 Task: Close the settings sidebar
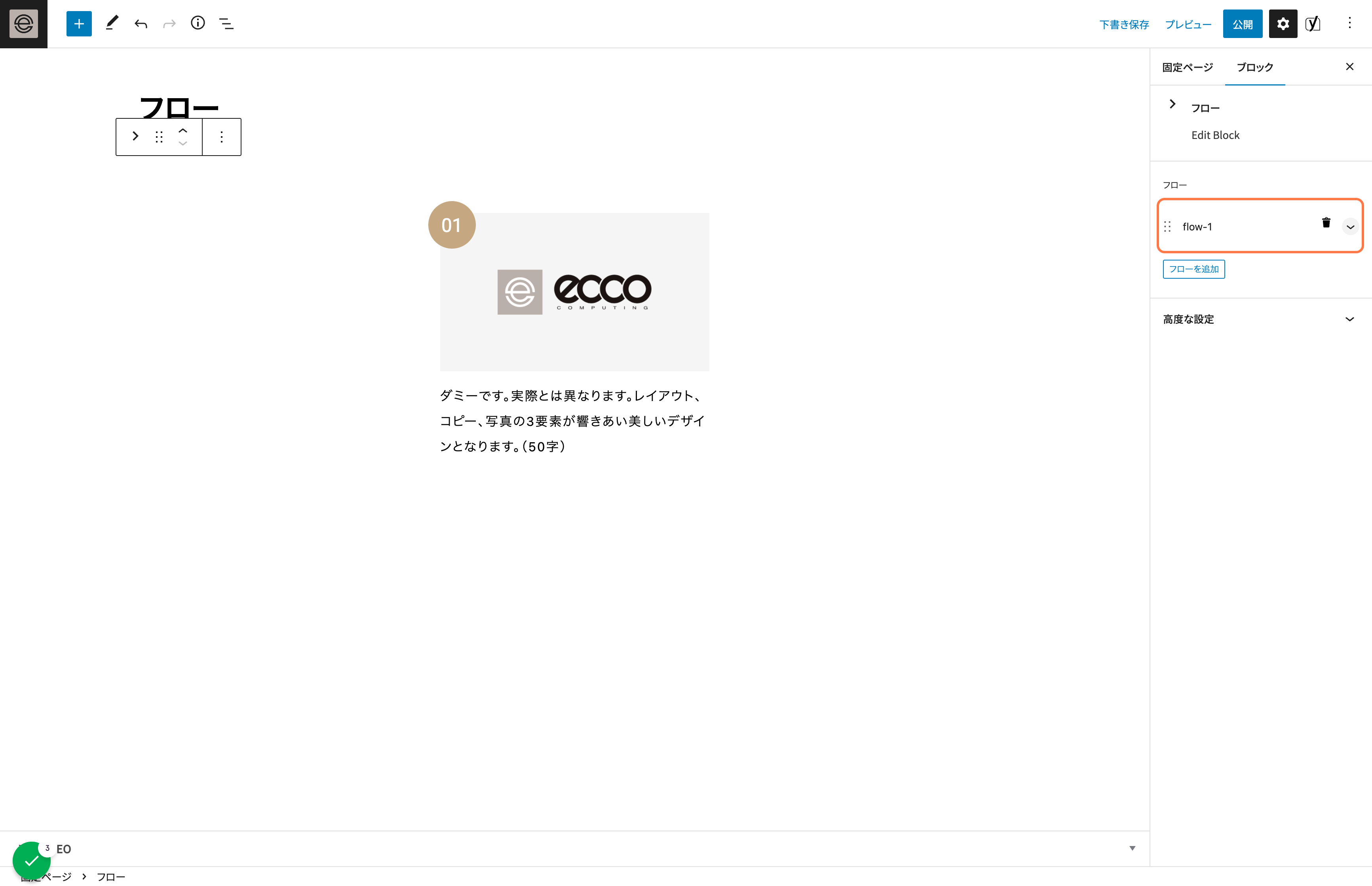point(1349,67)
